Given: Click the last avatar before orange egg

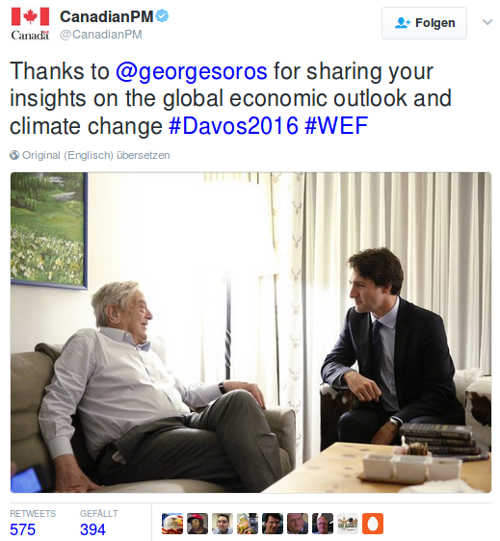Looking at the screenshot, I should click(348, 523).
